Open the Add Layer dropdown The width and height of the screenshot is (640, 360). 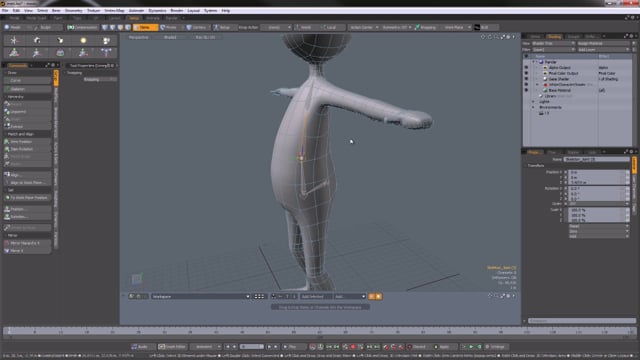click(x=603, y=49)
